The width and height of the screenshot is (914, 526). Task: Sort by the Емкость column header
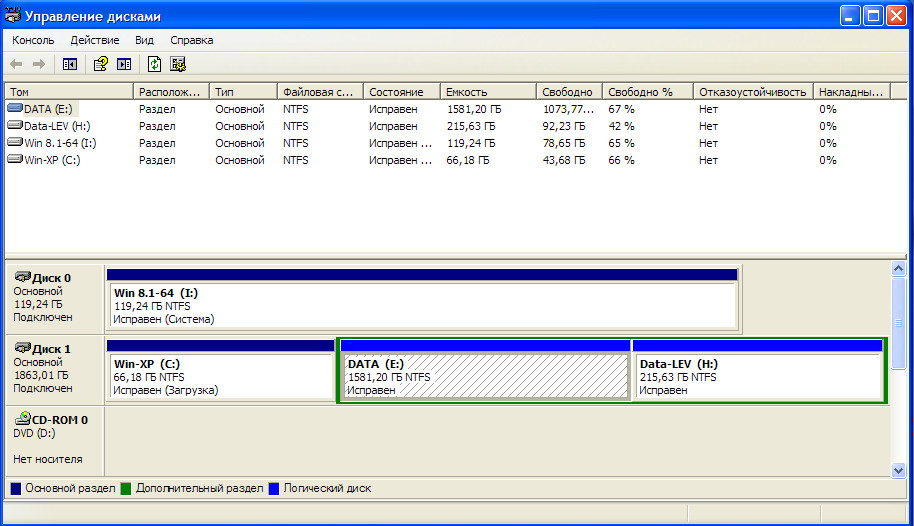coord(487,91)
